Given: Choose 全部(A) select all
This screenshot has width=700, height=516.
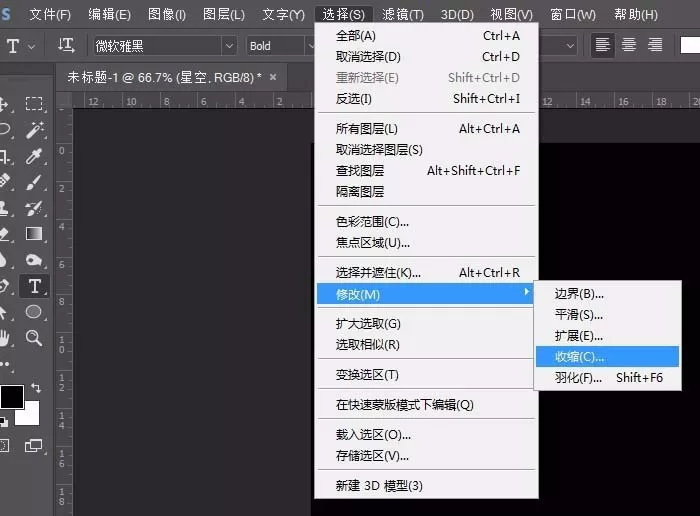Looking at the screenshot, I should pyautogui.click(x=426, y=36).
